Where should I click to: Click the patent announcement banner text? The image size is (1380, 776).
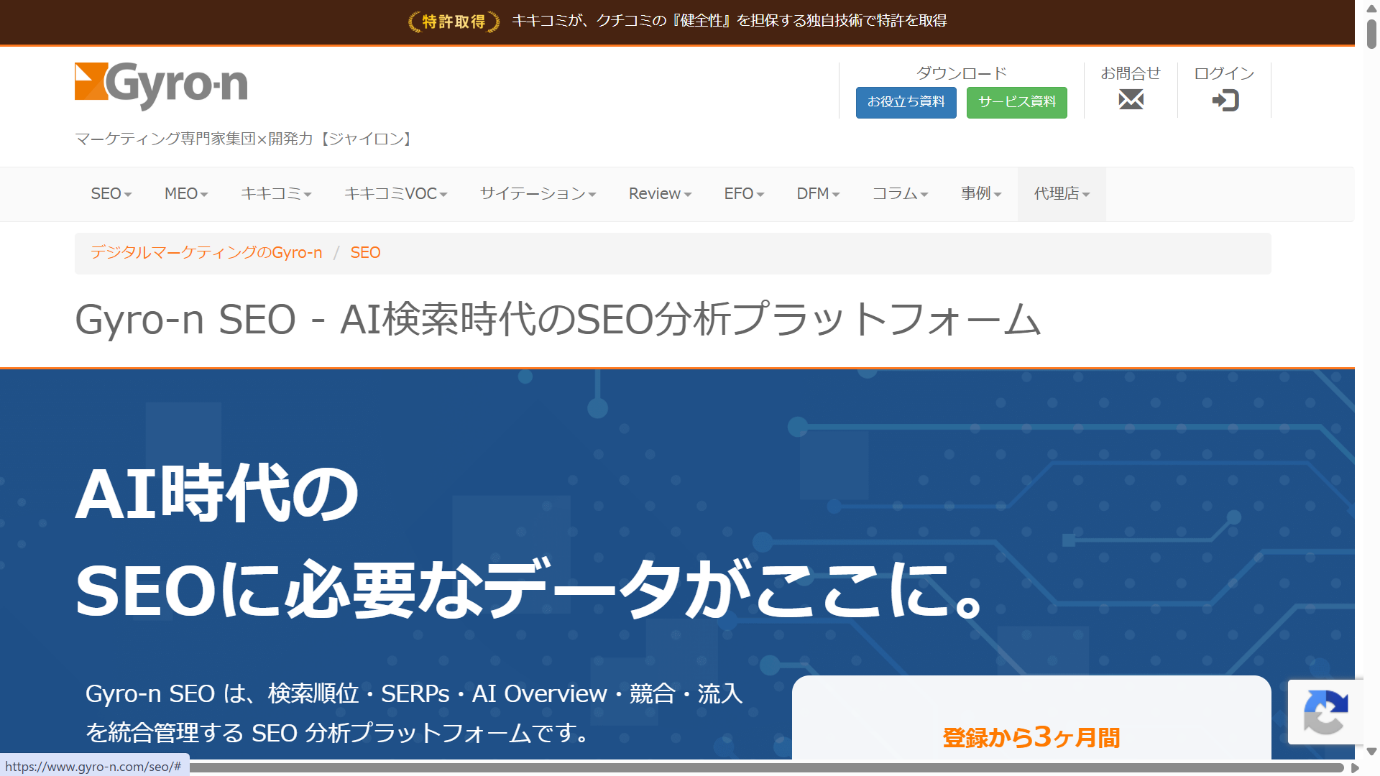[729, 21]
